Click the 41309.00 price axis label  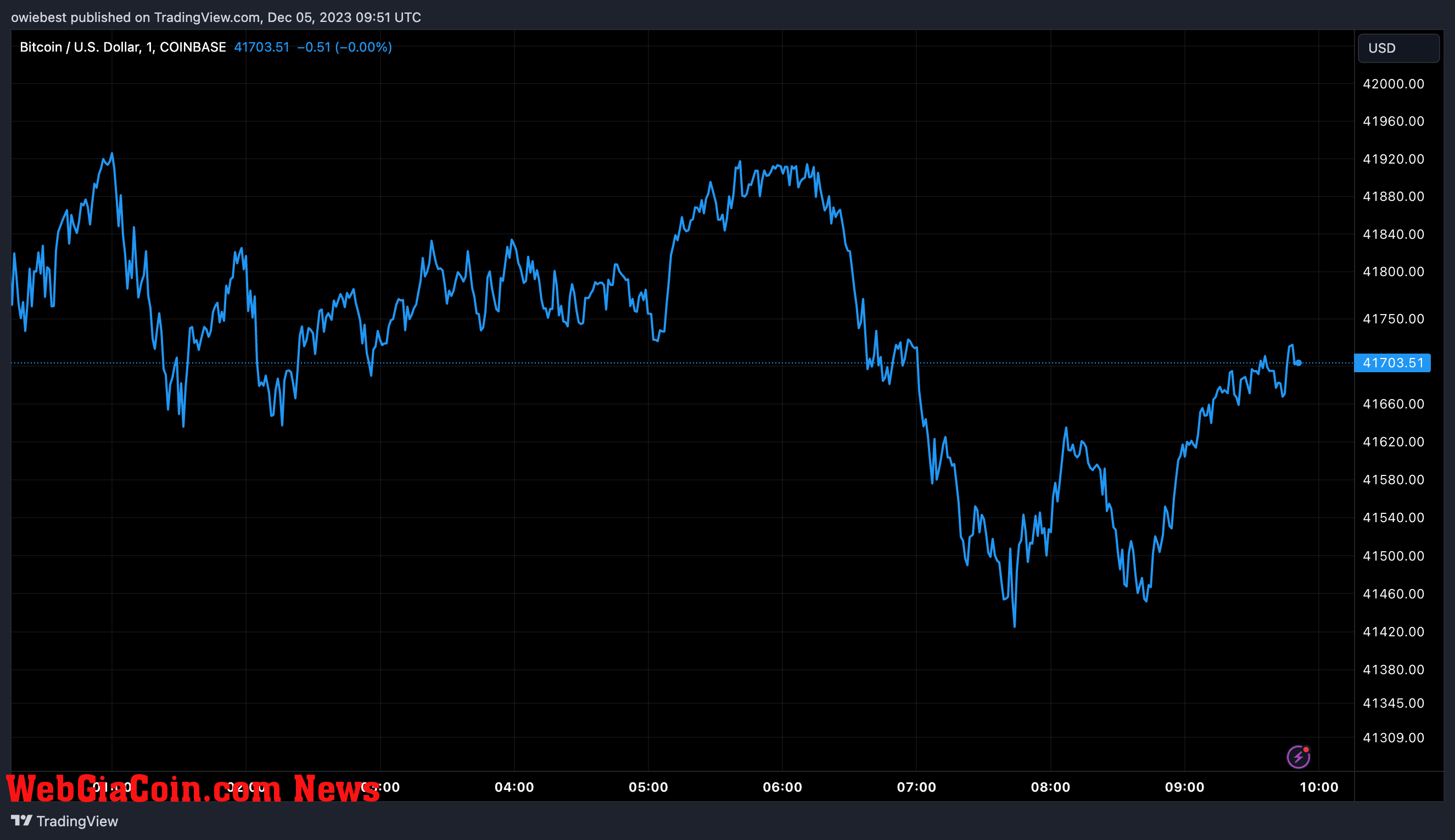[1394, 738]
